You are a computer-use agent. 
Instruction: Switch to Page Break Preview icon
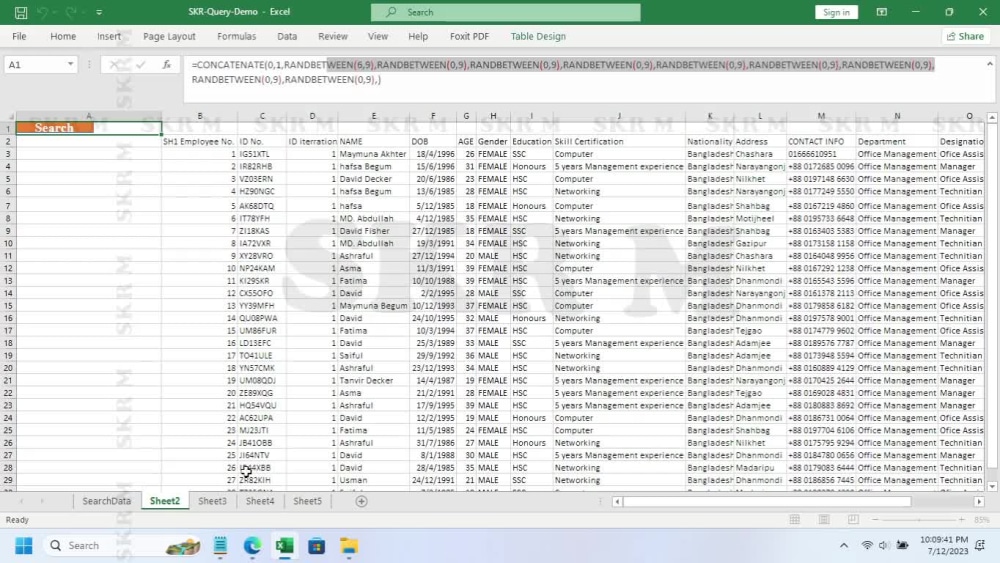point(853,520)
